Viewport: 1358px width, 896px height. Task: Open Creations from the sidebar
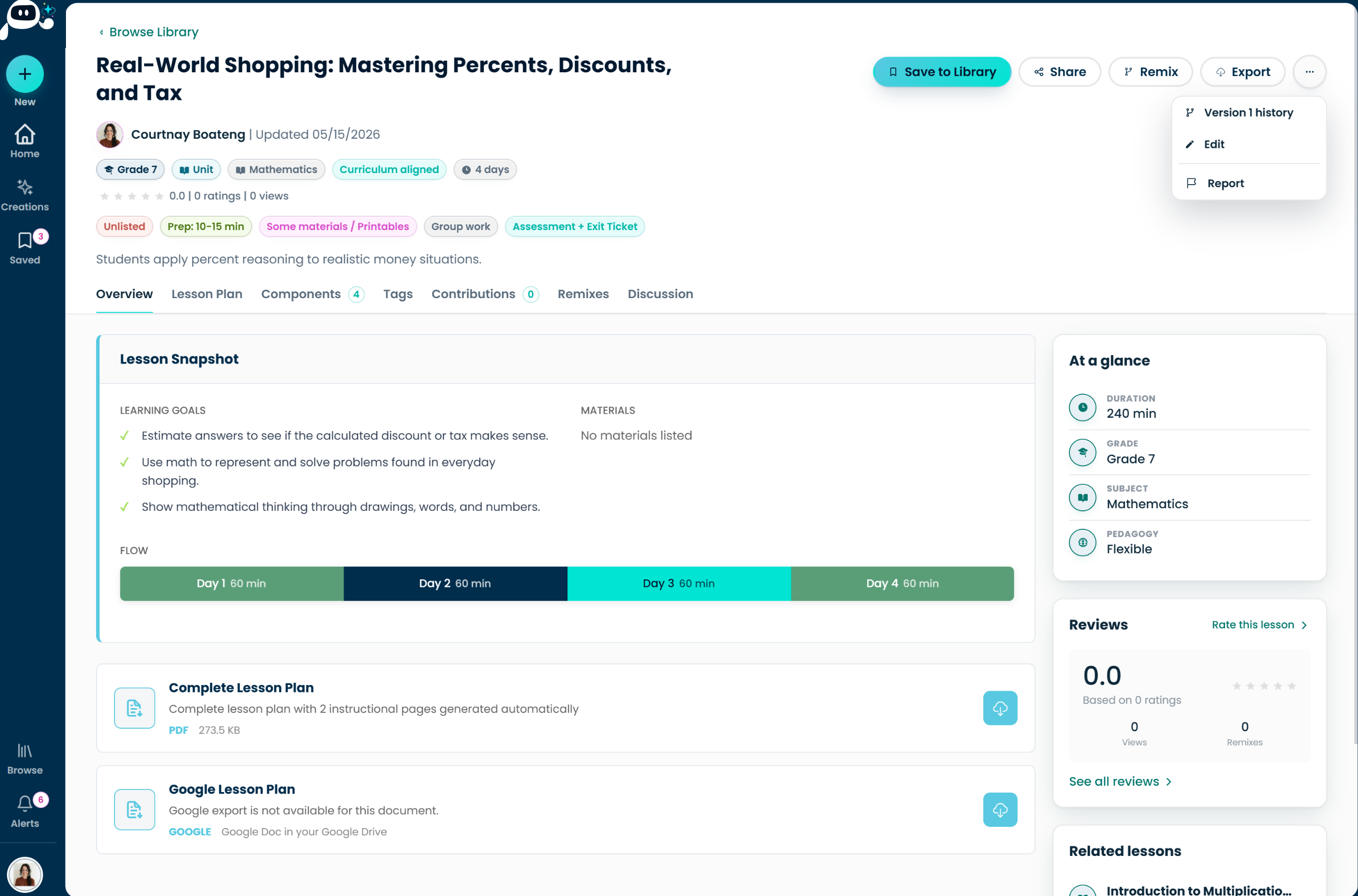pyautogui.click(x=25, y=195)
